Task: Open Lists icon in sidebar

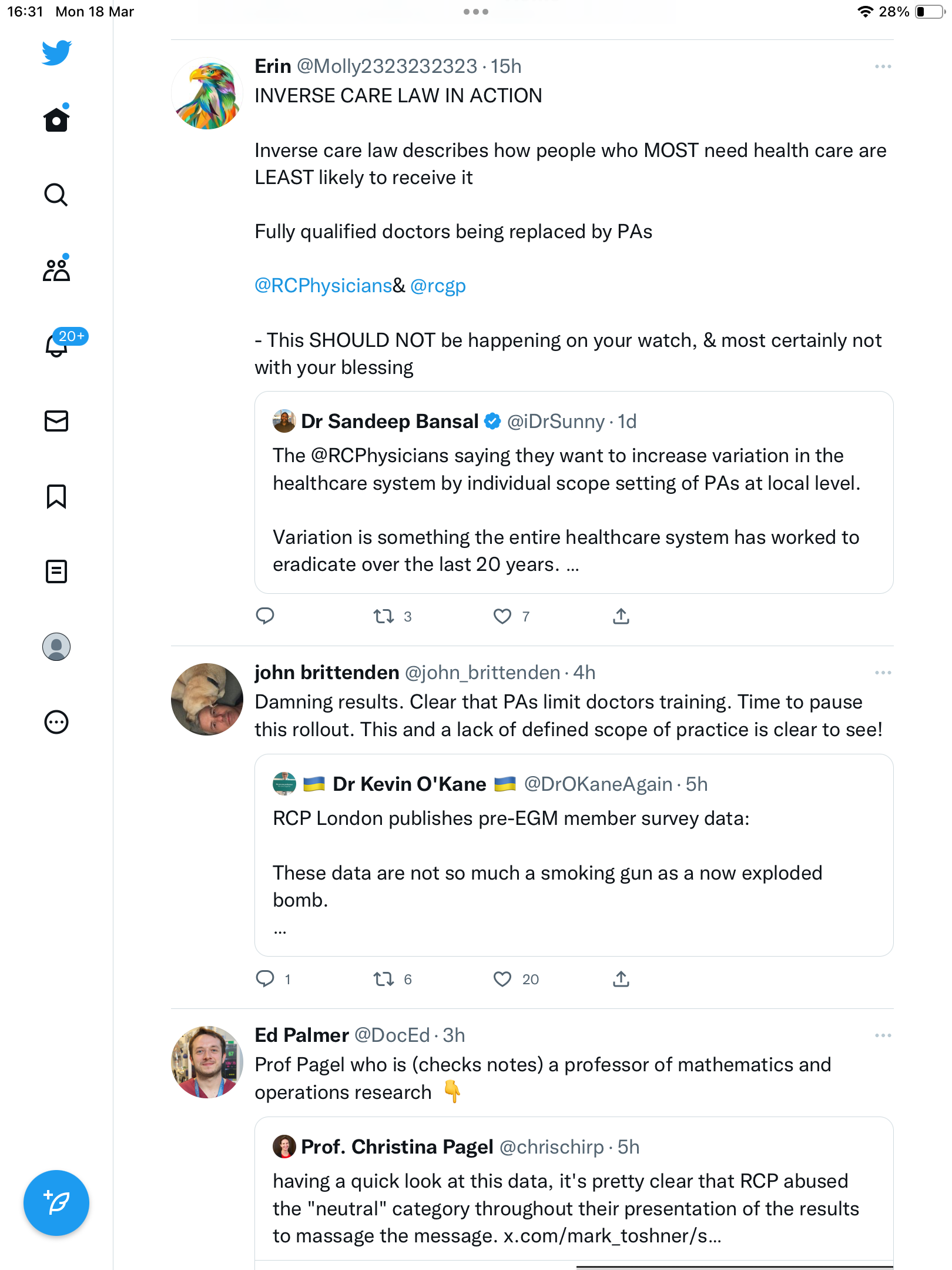Action: (56, 571)
